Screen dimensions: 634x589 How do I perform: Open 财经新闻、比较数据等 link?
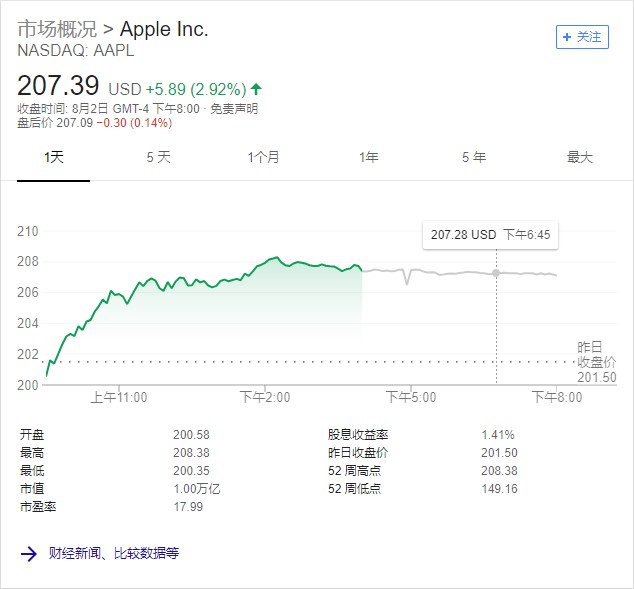tap(114, 553)
